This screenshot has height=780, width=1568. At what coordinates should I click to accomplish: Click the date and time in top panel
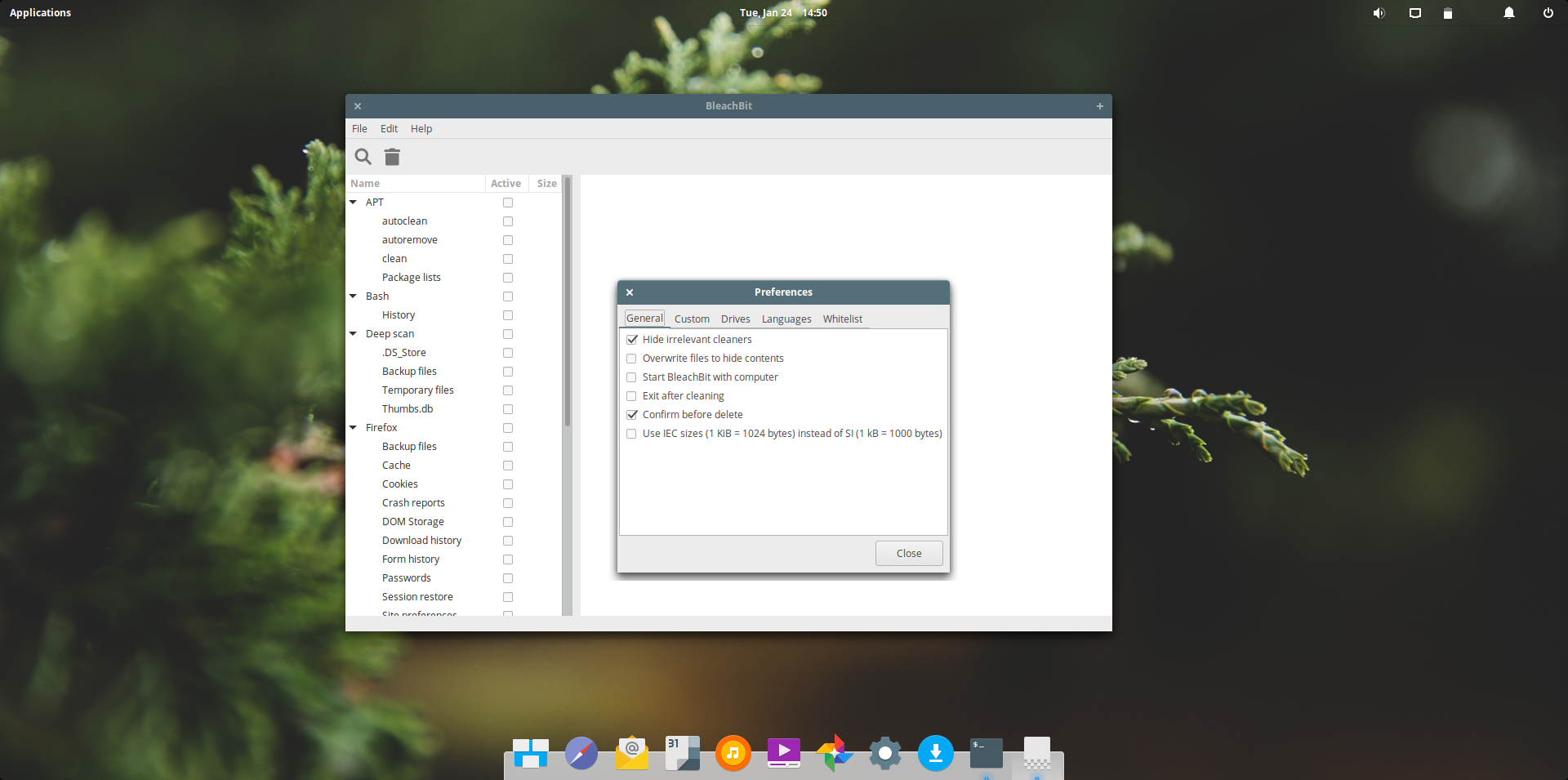point(783,13)
